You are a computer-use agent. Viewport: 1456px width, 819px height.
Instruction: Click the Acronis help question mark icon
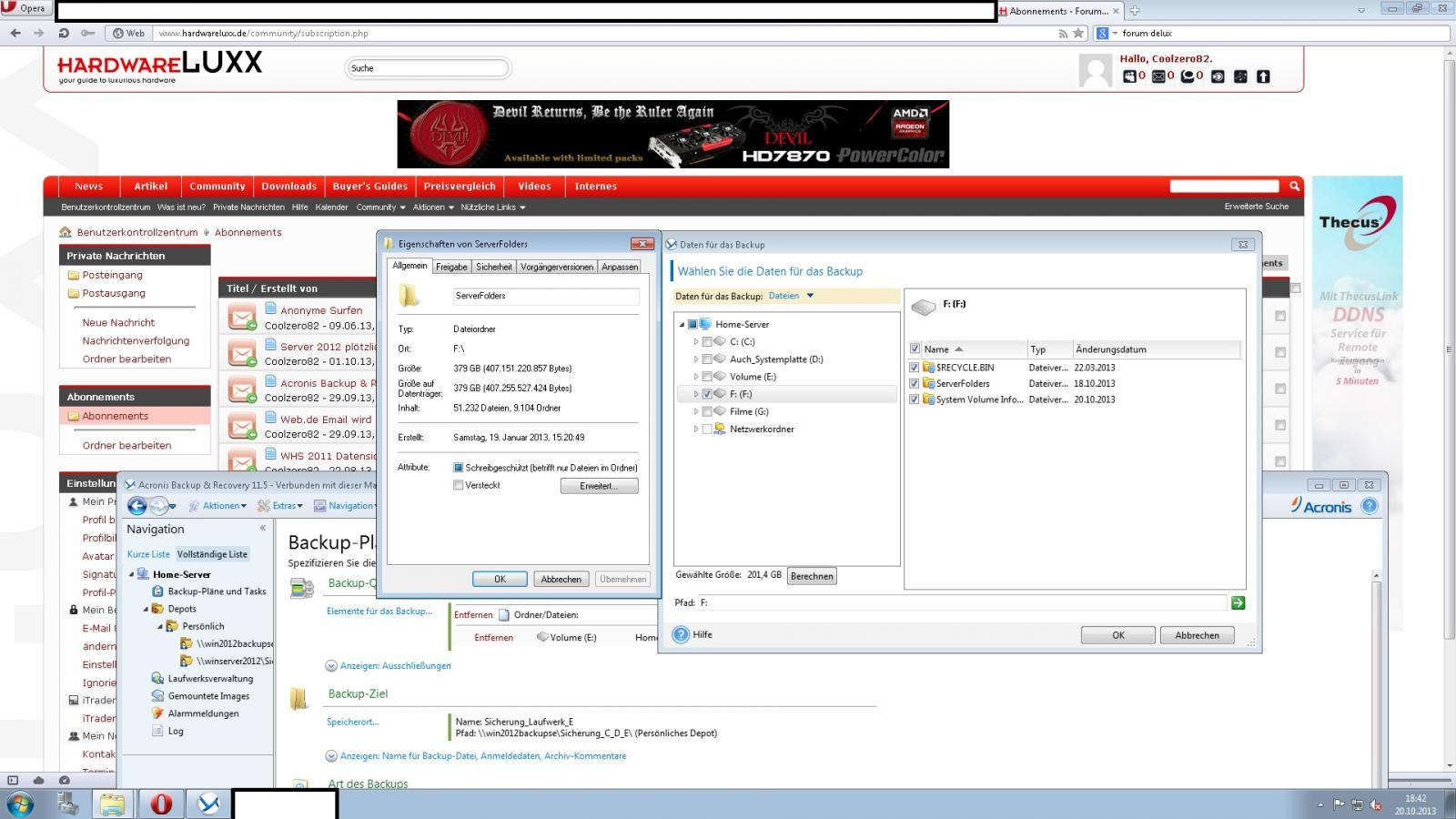pyautogui.click(x=1369, y=506)
